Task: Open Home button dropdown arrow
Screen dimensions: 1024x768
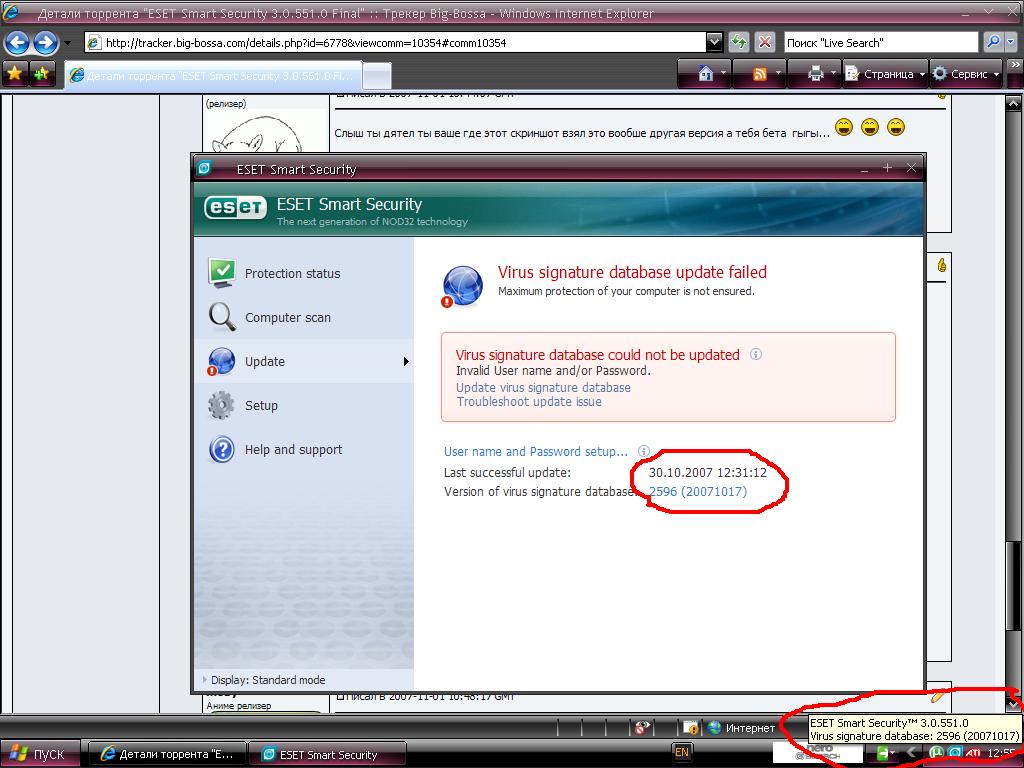Action: pyautogui.click(x=723, y=74)
